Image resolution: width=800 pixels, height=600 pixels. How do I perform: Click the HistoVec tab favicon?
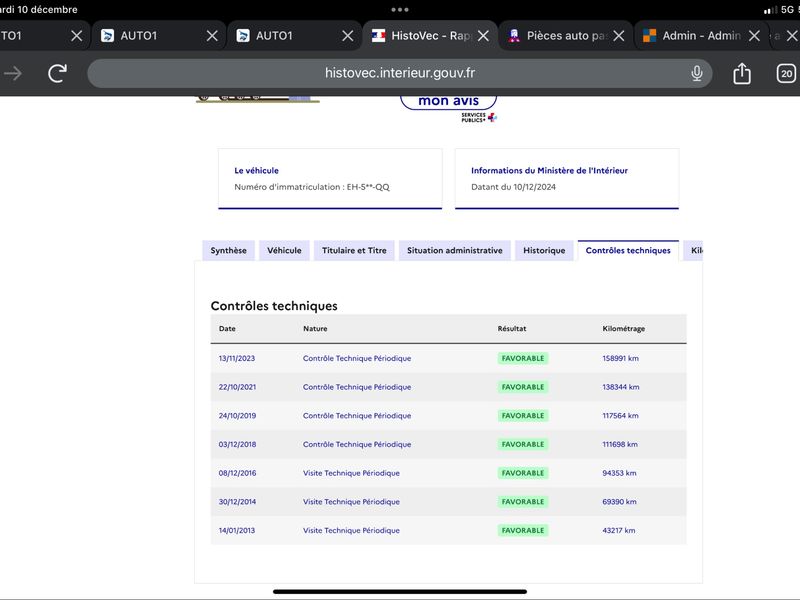pyautogui.click(x=379, y=36)
